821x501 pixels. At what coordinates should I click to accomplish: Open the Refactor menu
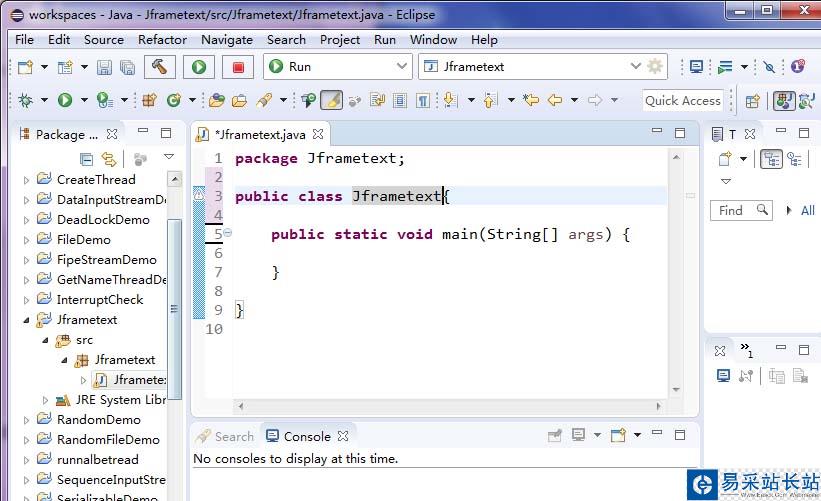pyautogui.click(x=162, y=40)
